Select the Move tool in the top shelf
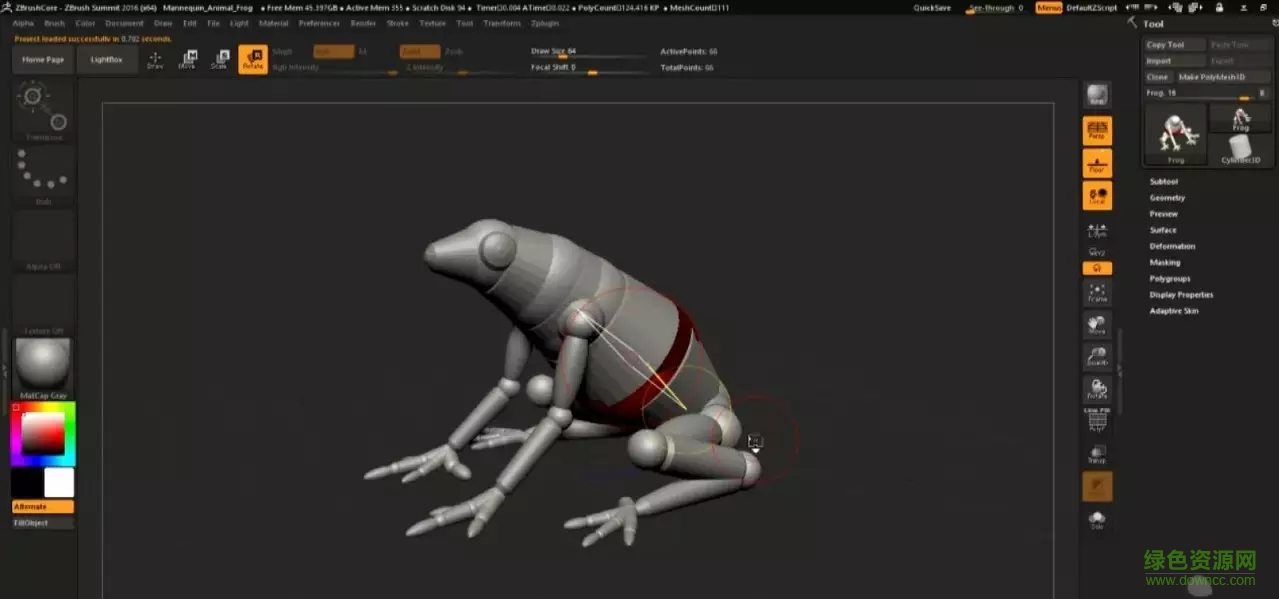 coord(188,60)
